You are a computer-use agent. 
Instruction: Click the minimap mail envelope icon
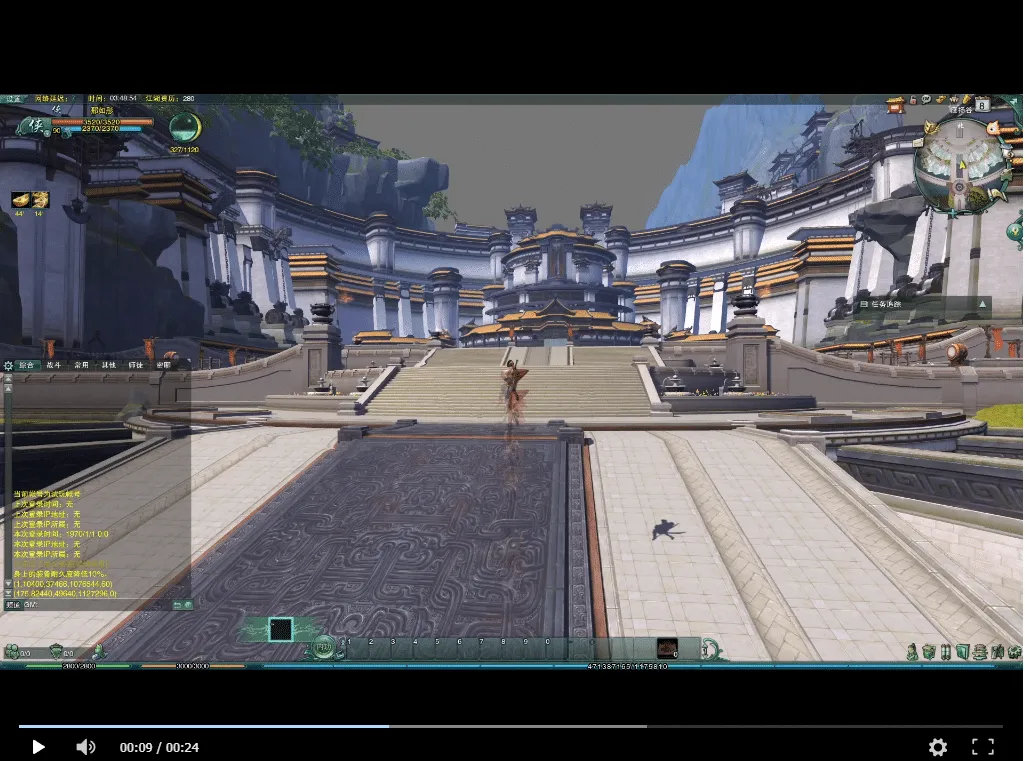click(920, 143)
